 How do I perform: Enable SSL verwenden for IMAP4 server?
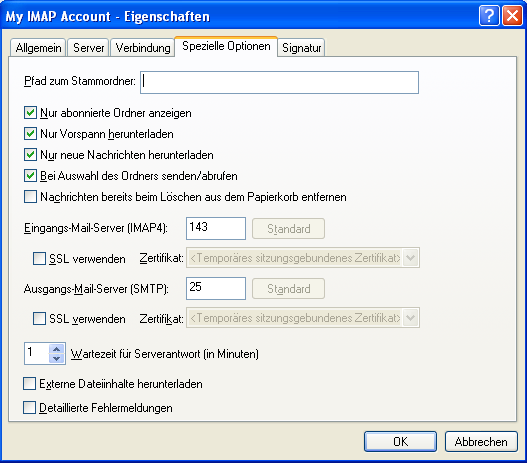(39, 259)
